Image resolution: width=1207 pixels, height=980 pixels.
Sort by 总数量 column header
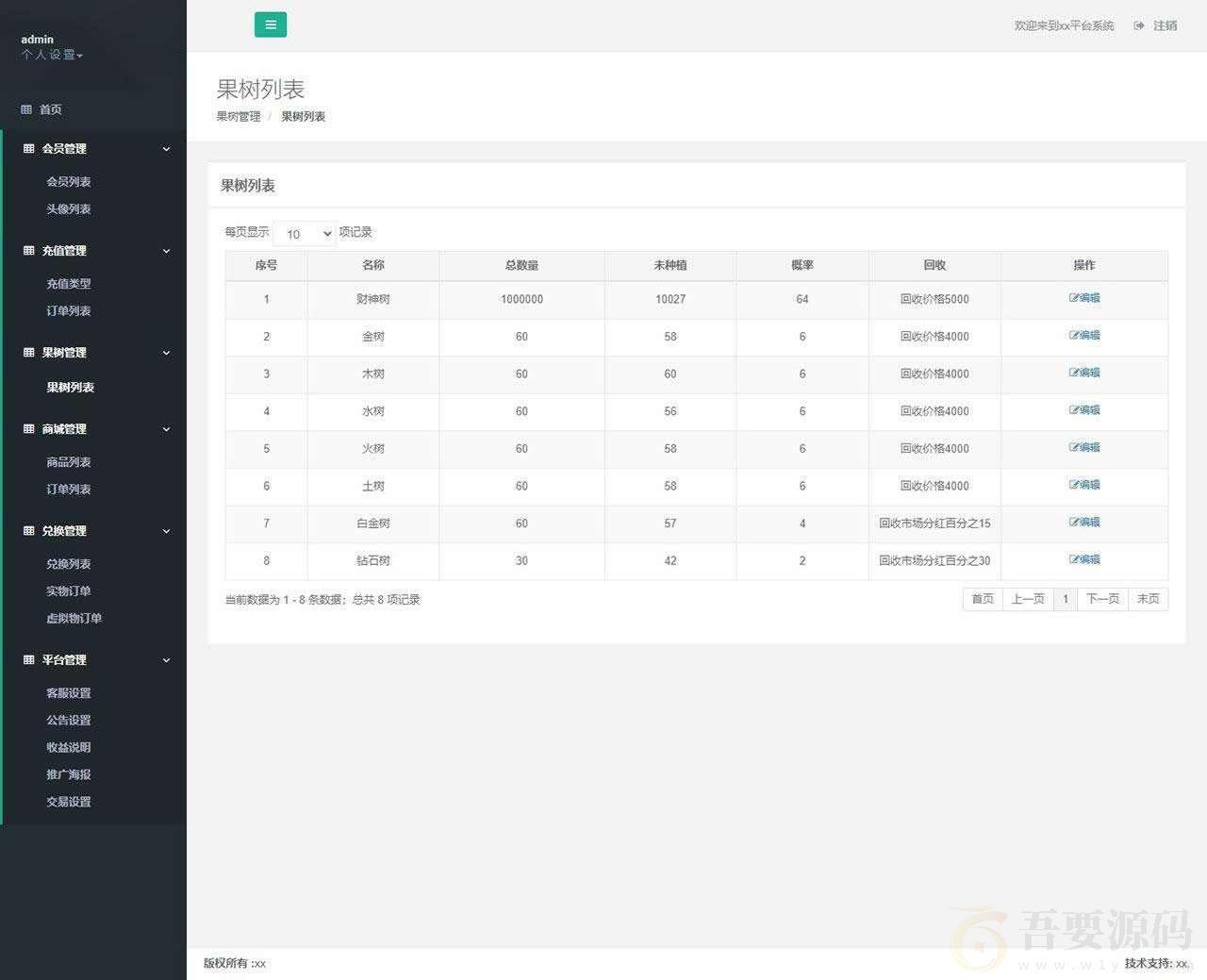(x=521, y=266)
